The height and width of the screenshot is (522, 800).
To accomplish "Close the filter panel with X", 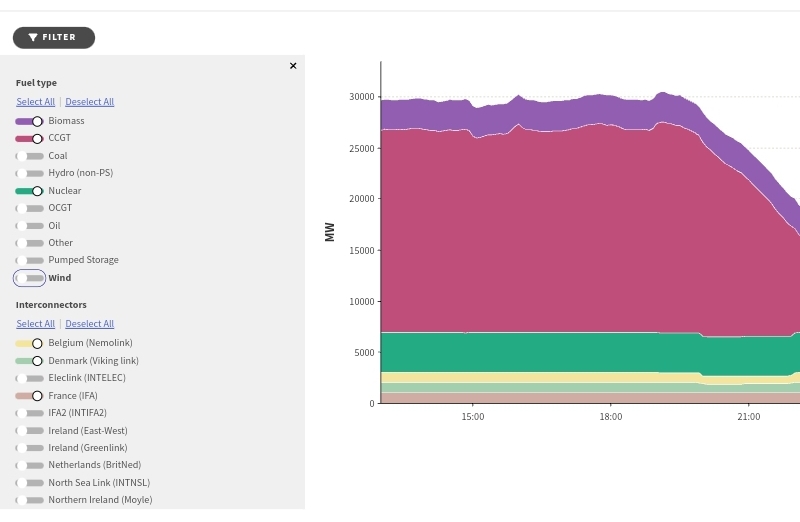I will coord(293,66).
